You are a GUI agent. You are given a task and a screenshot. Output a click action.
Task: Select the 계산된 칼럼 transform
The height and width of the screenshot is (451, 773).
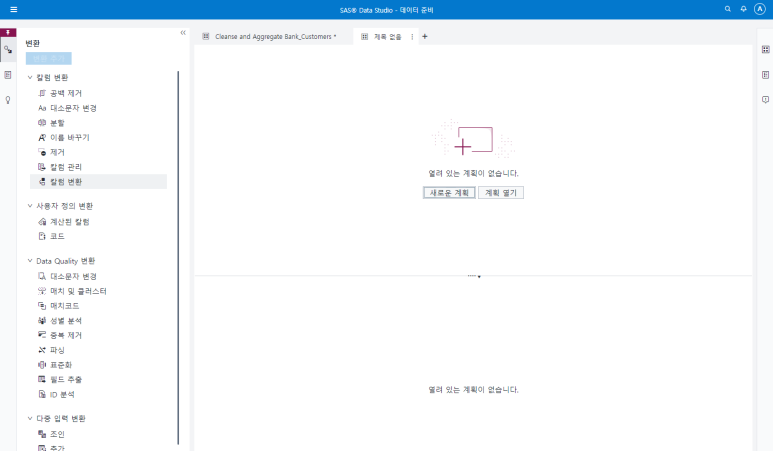(x=99, y=222)
